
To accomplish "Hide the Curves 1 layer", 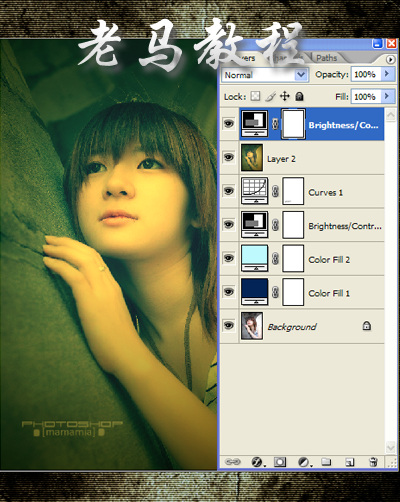I will coord(229,191).
